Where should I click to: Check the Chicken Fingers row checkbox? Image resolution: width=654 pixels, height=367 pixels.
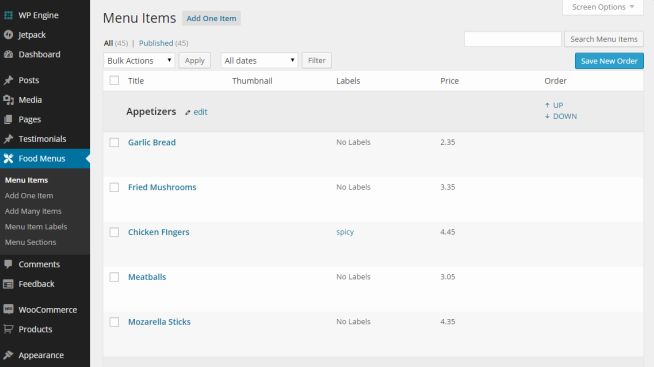coord(114,232)
